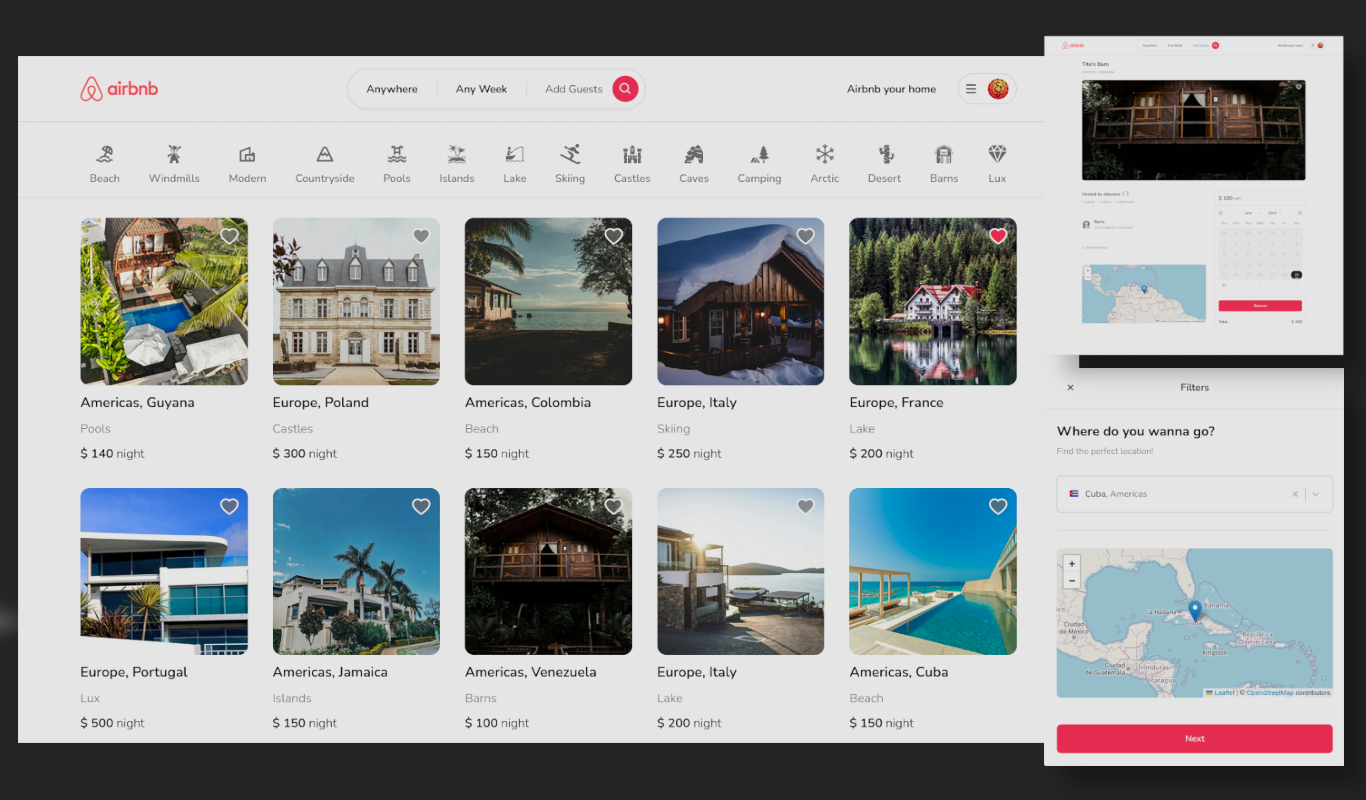Click the Next button in Filters
The height and width of the screenshot is (800, 1366).
point(1194,738)
